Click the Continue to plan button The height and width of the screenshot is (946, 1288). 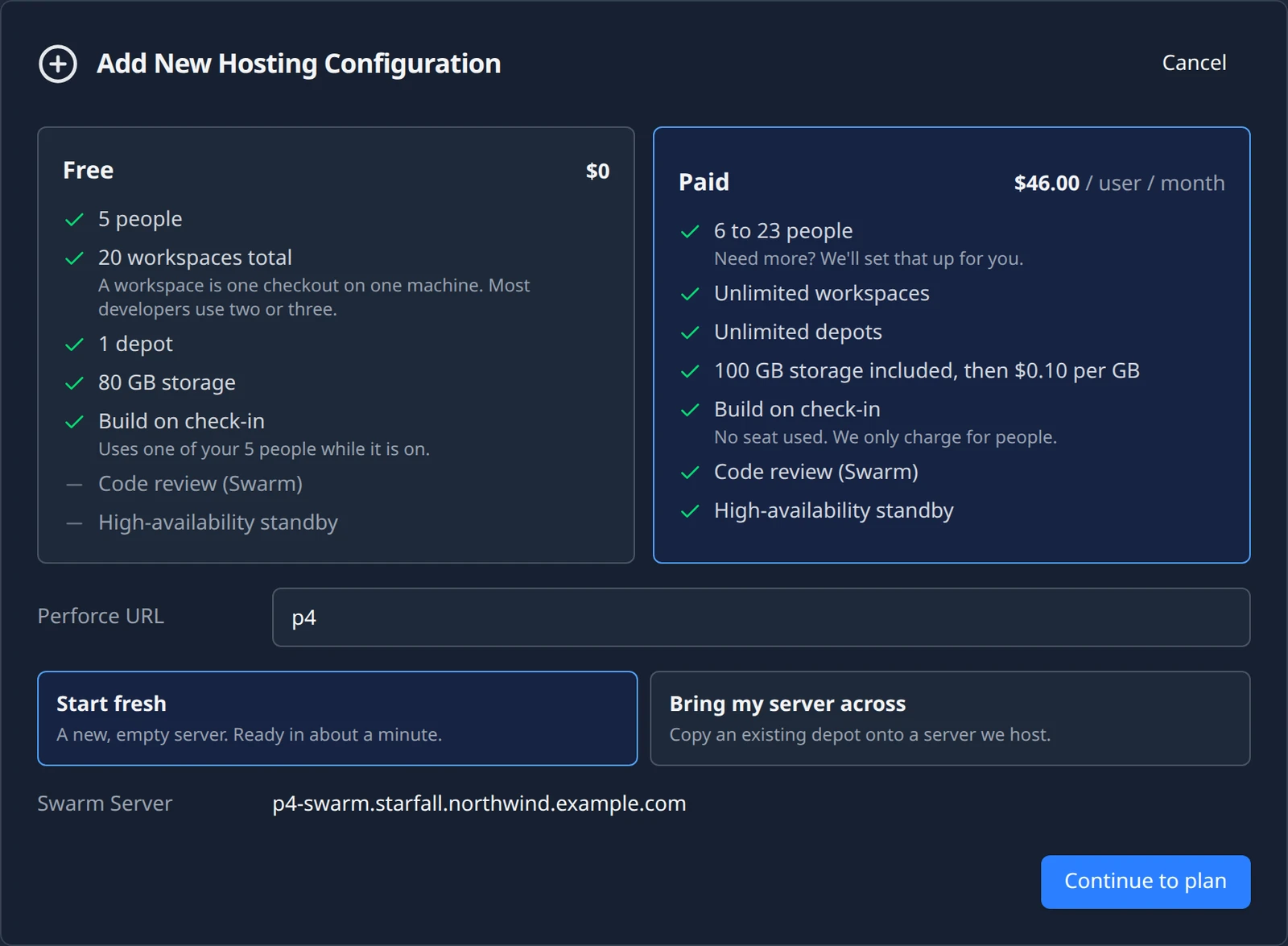[1146, 882]
